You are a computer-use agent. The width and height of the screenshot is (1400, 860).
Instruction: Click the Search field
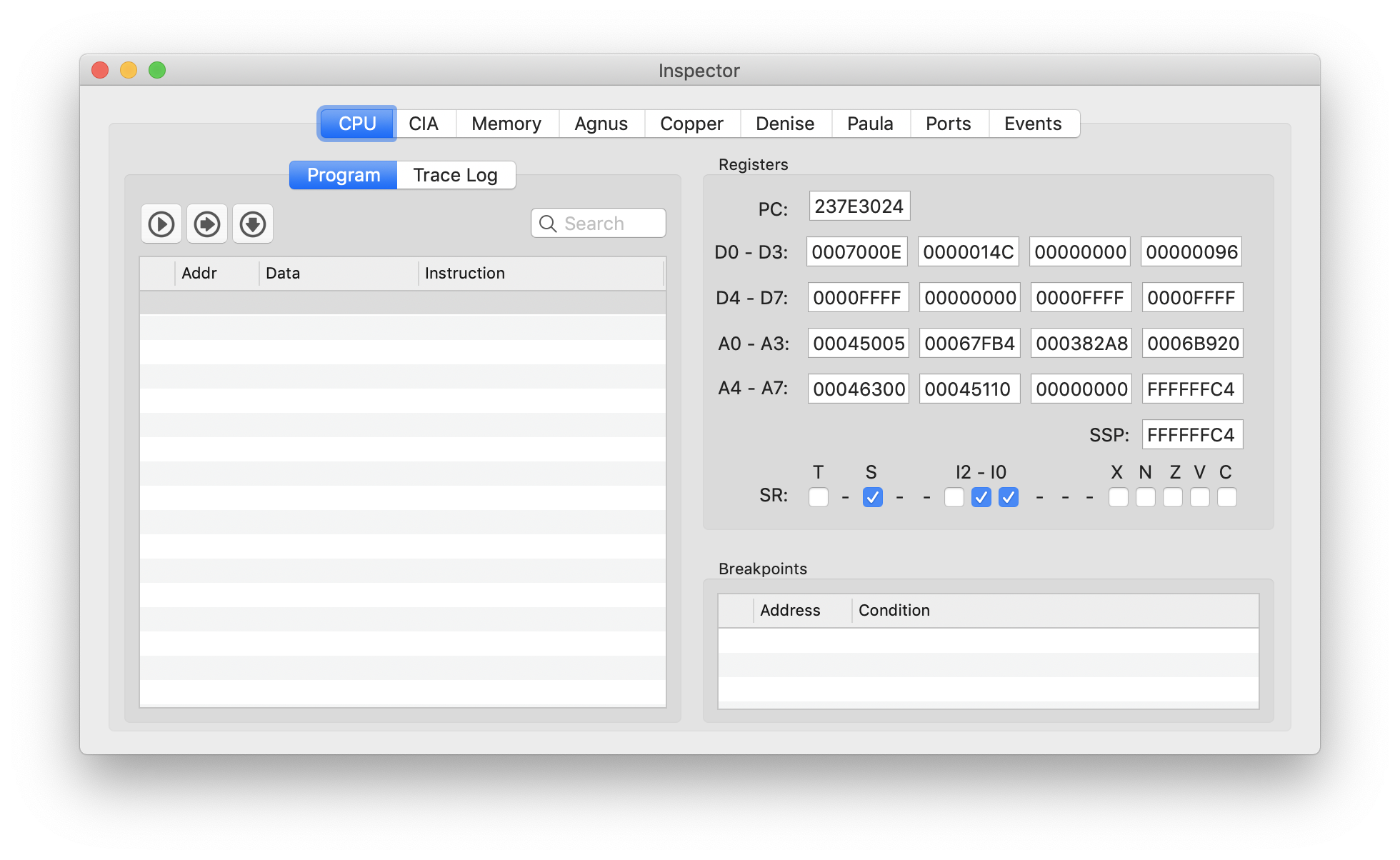coord(599,224)
